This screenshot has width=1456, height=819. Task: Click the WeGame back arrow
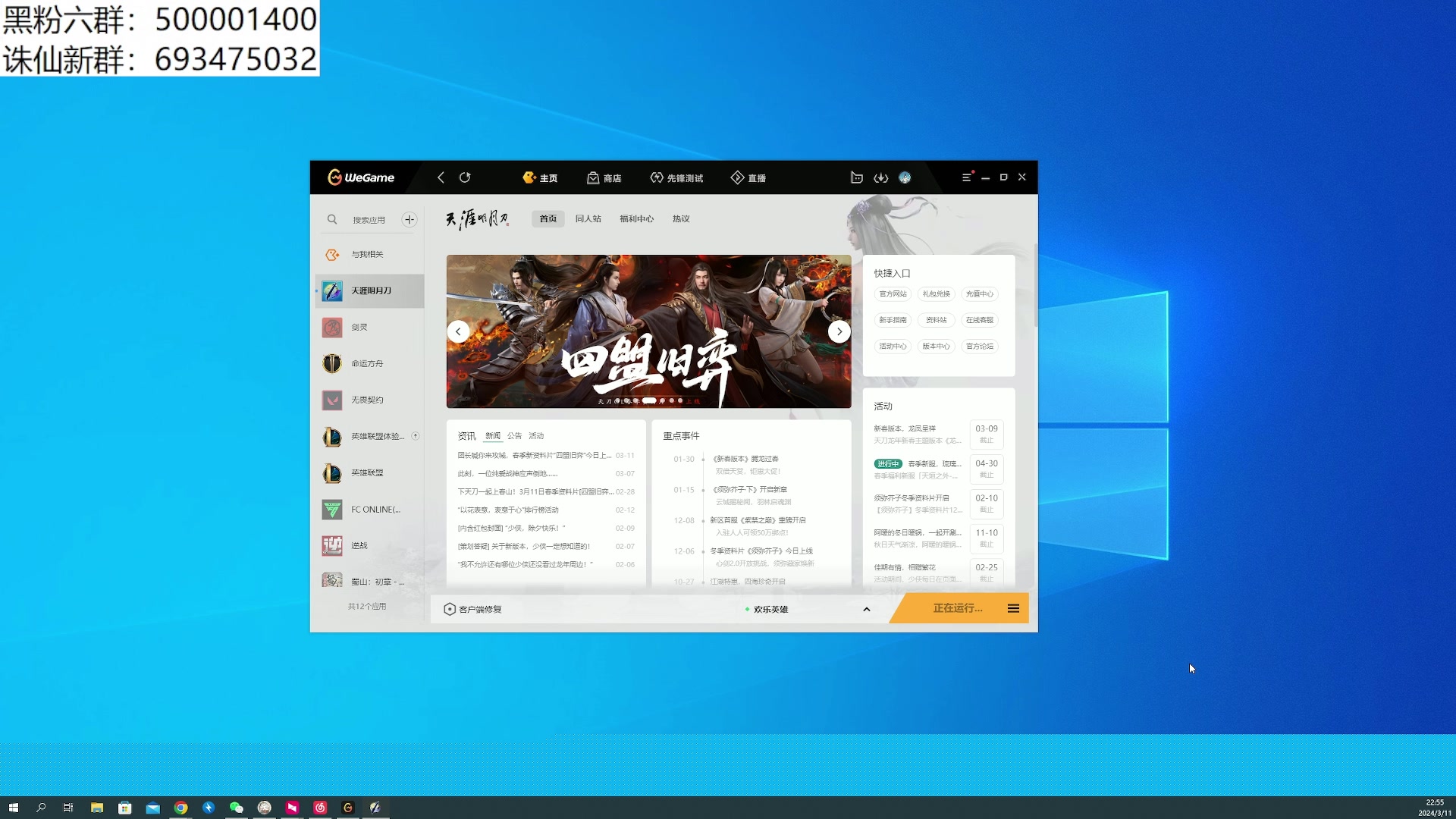coord(441,177)
